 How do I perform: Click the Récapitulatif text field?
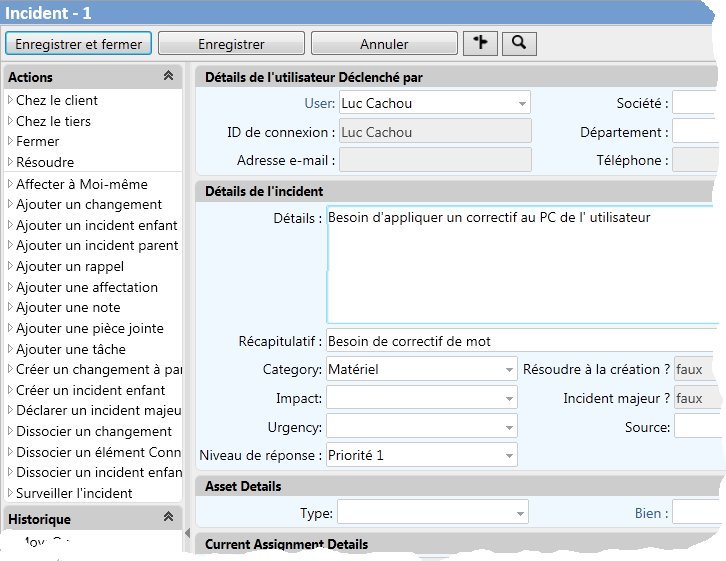(520, 341)
